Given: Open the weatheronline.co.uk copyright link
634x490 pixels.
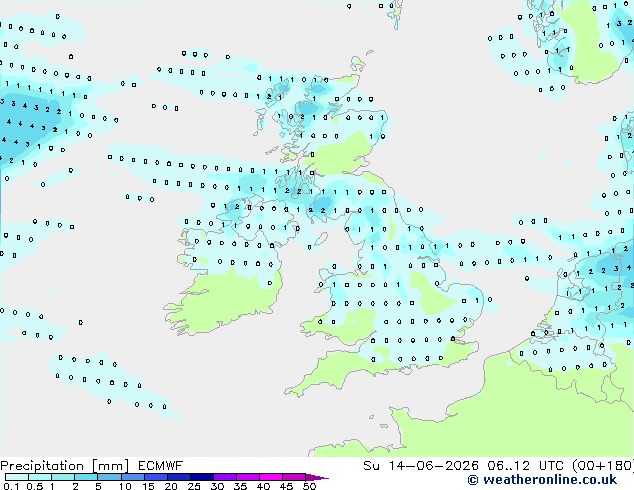Looking at the screenshot, I should [542, 480].
